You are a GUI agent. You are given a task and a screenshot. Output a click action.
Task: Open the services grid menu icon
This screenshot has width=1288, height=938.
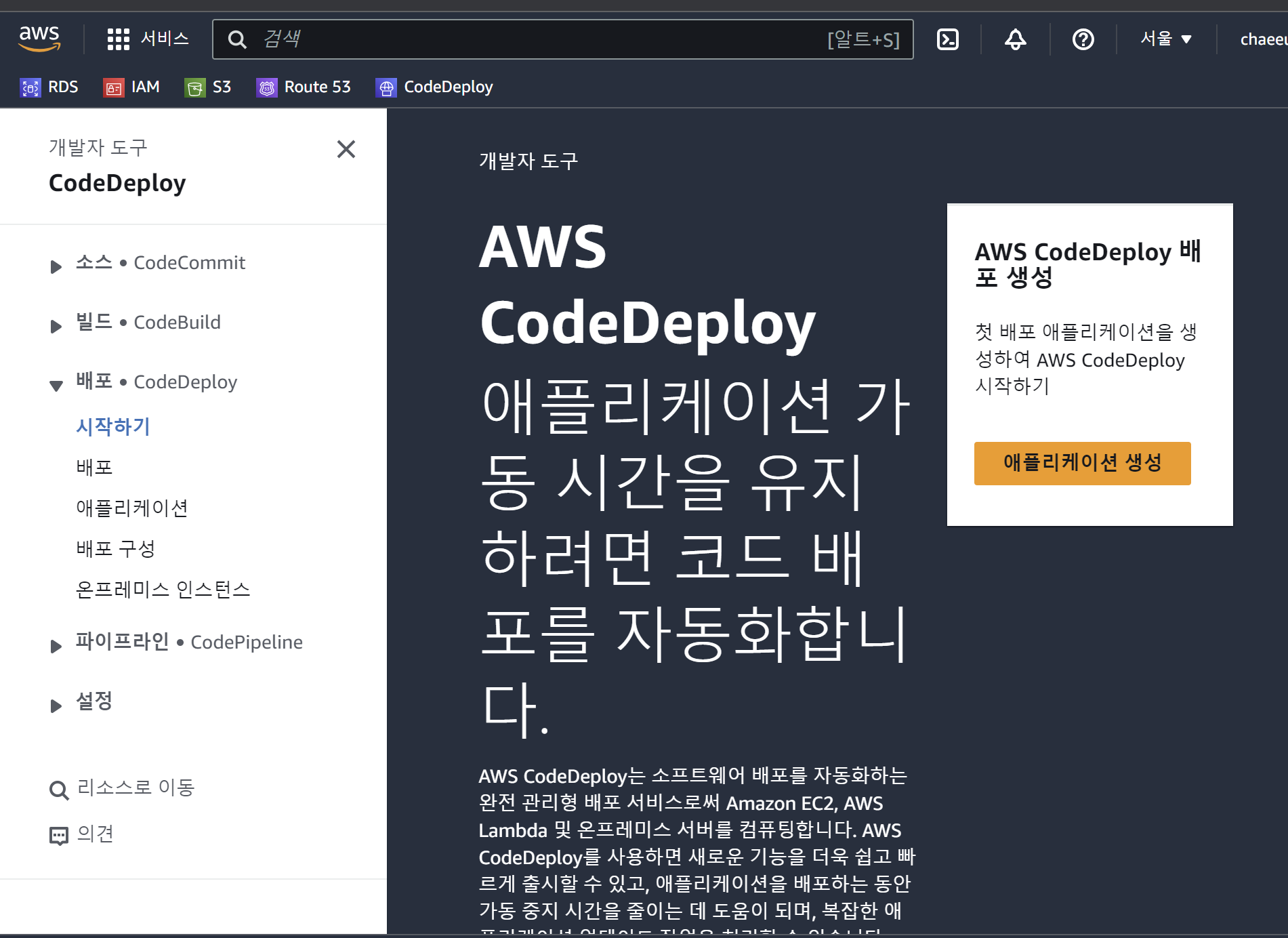click(119, 39)
